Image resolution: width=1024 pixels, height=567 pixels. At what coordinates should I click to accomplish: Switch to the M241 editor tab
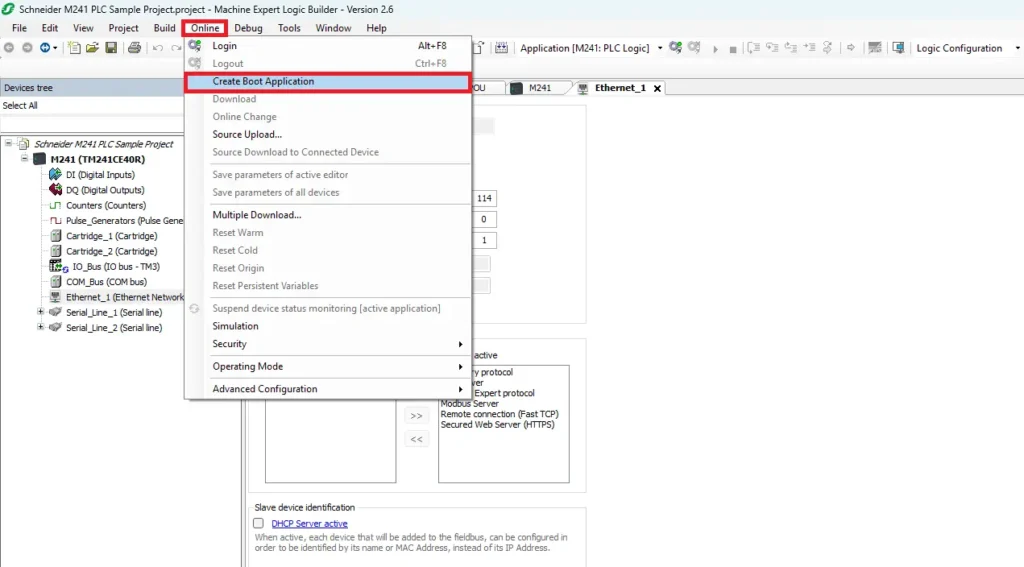[x=539, y=88]
